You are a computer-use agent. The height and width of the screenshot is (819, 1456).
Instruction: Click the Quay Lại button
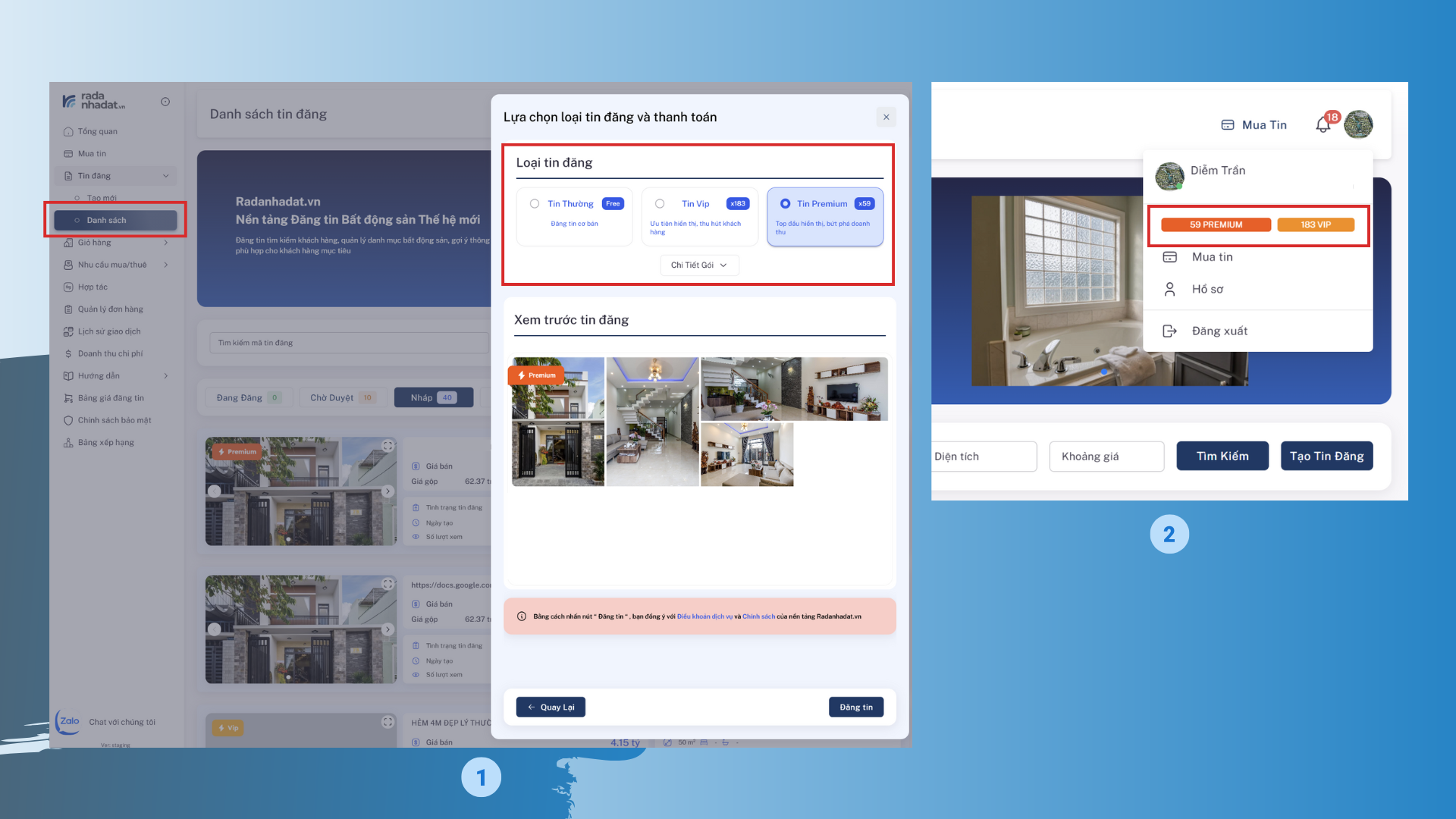[551, 707]
